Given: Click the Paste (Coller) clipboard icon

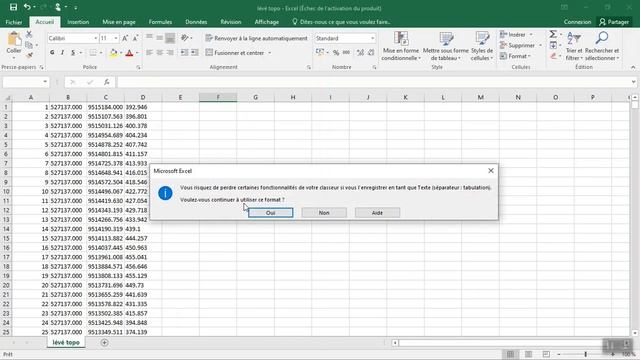Looking at the screenshot, I should [x=14, y=39].
